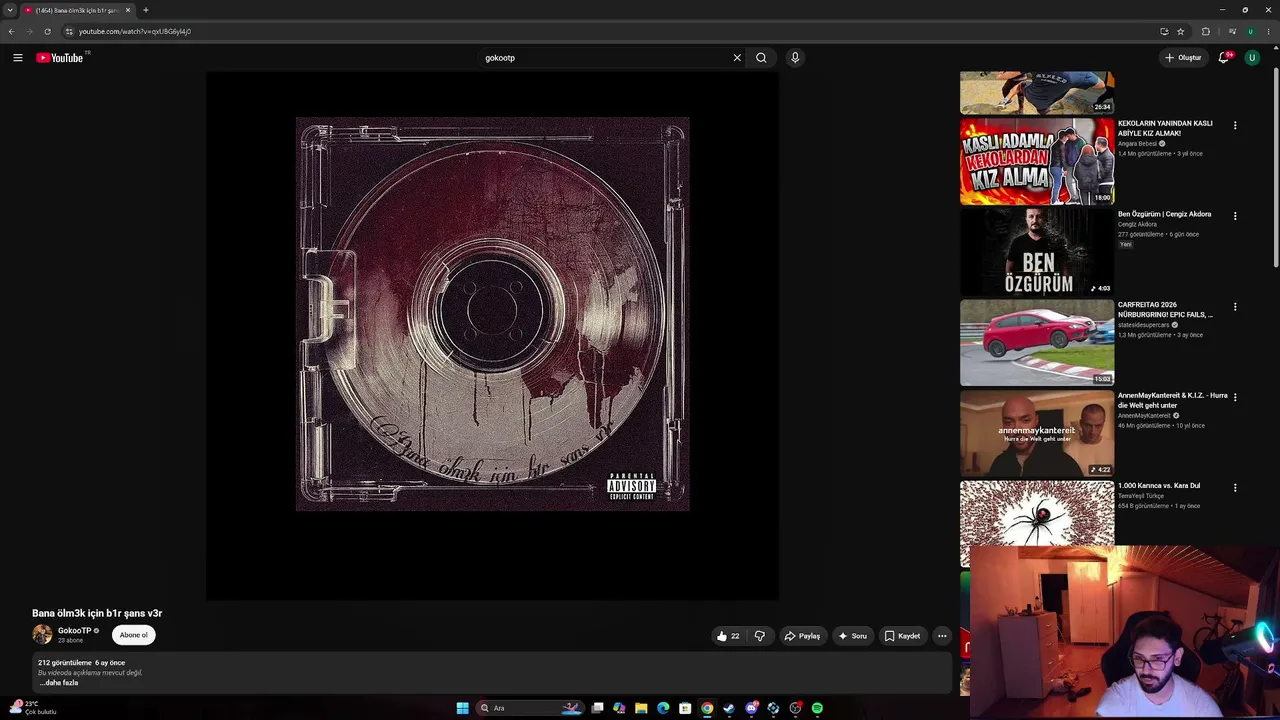Go to the YouTube home logo
This screenshot has width=1280, height=720.
pos(60,58)
